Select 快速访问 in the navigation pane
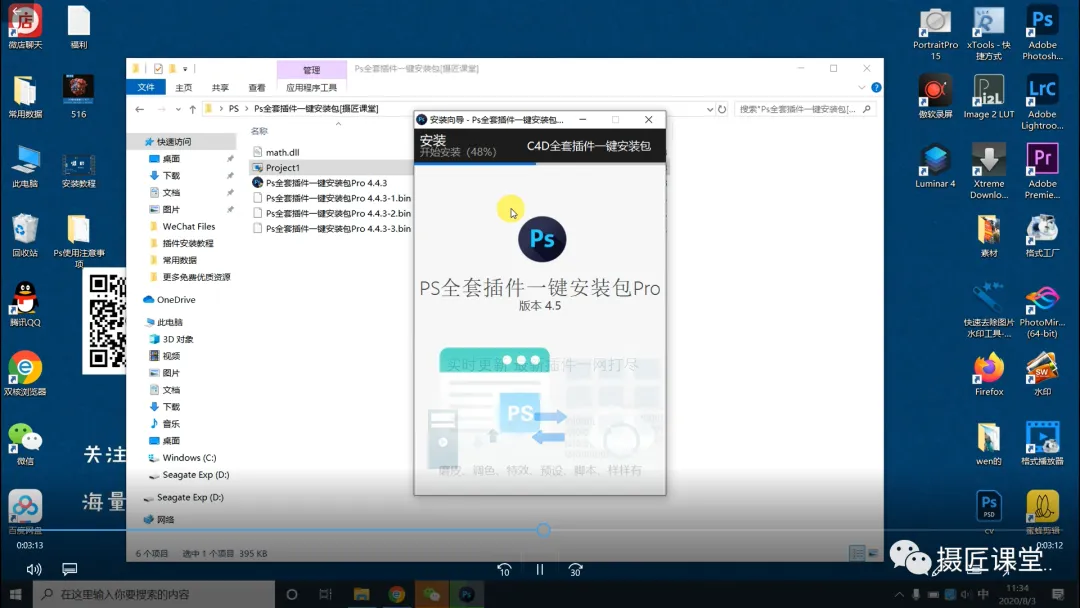 tap(174, 142)
